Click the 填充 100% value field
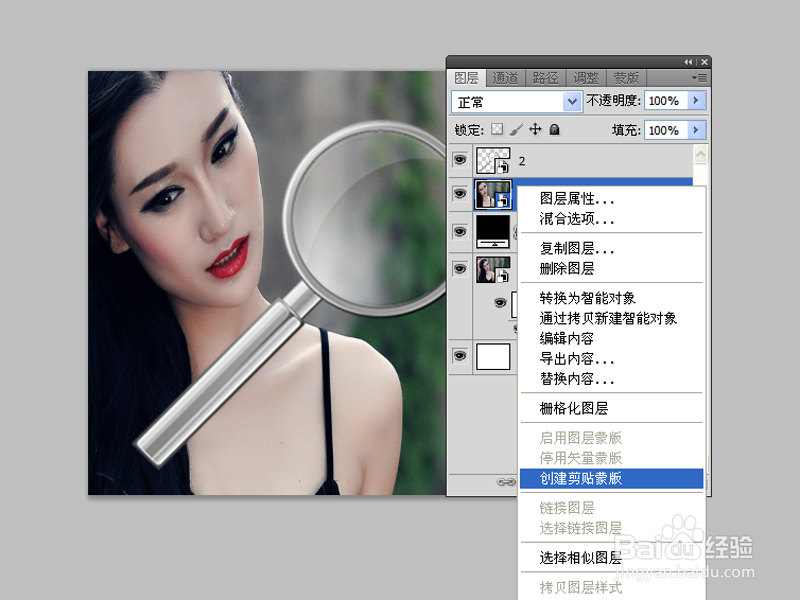 (666, 130)
